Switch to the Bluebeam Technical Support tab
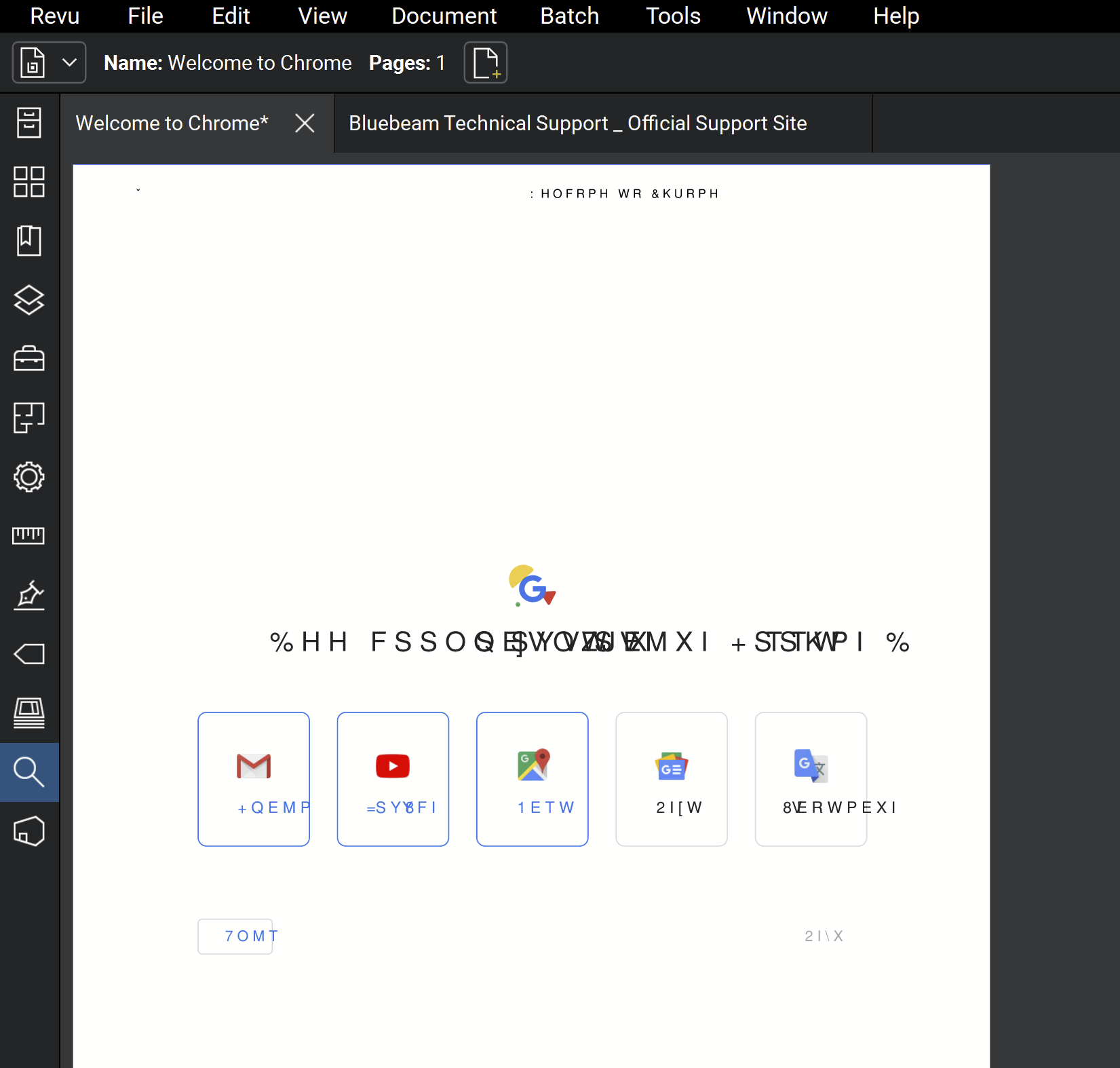Viewport: 1120px width, 1068px height. [577, 123]
